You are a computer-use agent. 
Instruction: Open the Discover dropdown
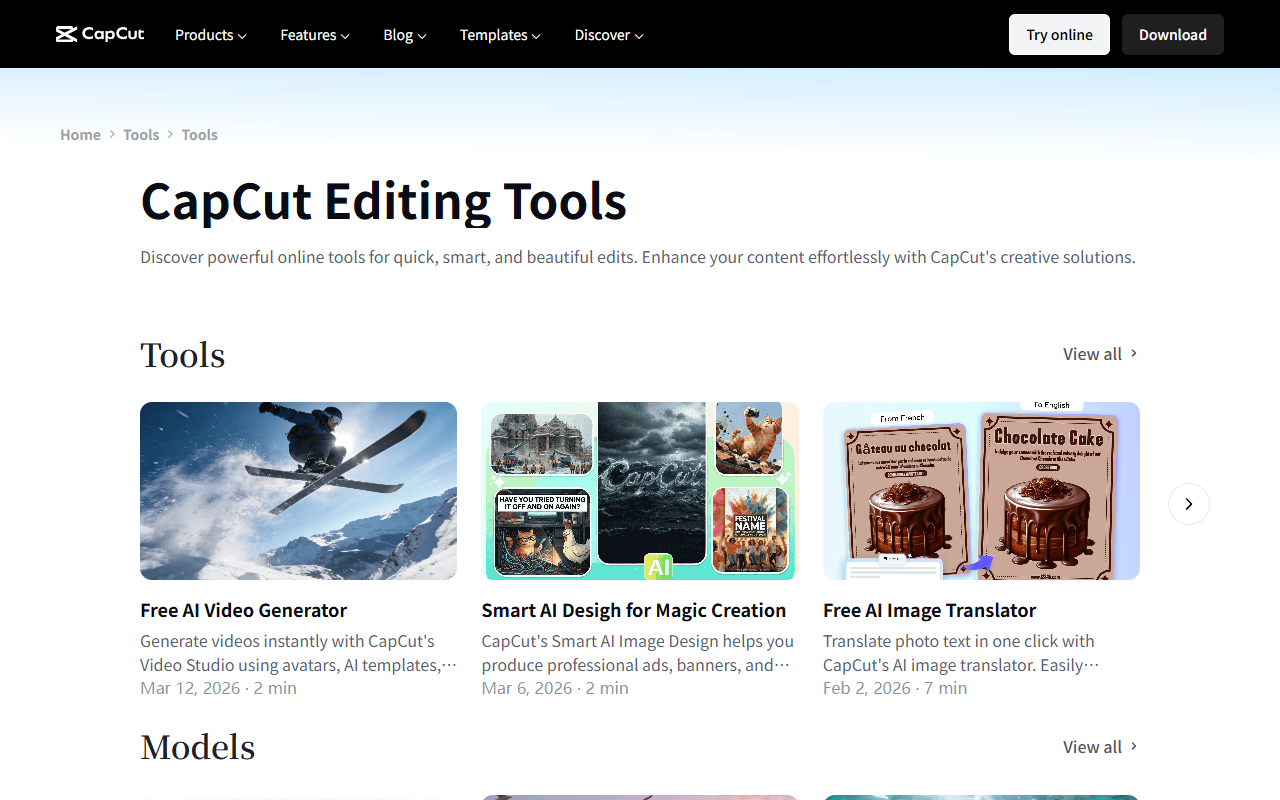(609, 35)
